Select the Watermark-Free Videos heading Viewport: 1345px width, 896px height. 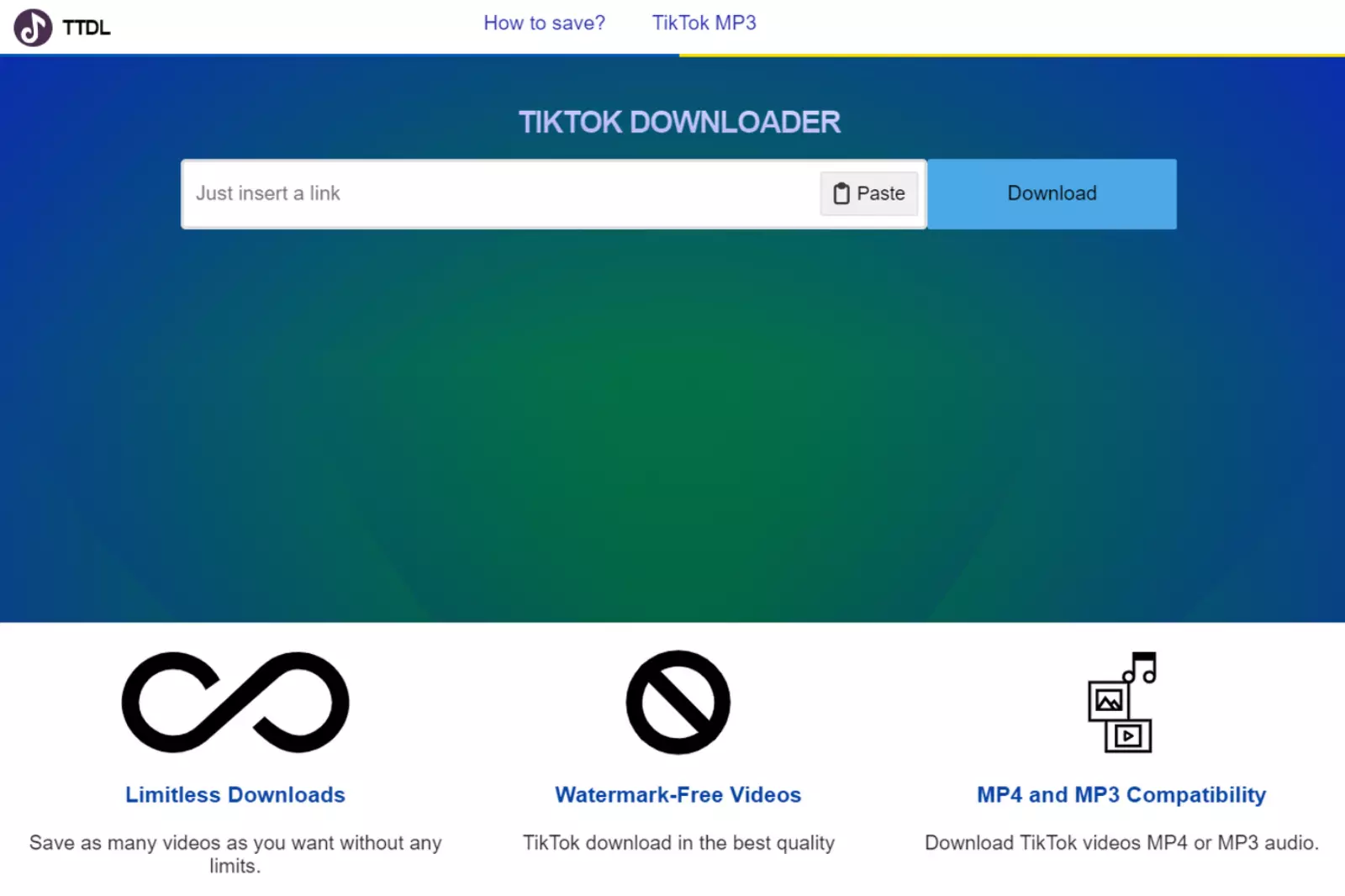click(678, 794)
